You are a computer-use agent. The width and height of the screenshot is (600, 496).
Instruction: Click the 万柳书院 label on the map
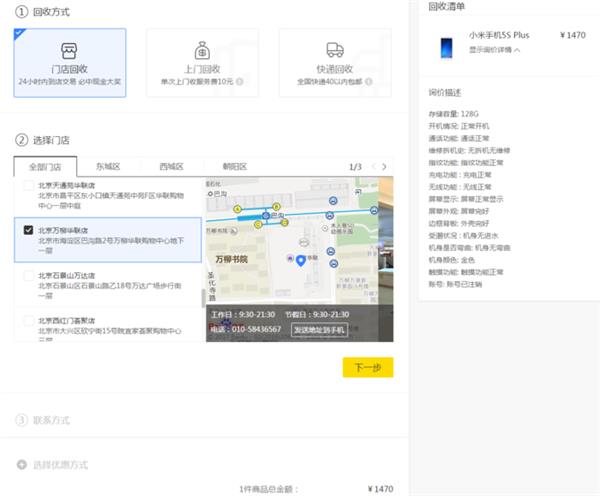tap(232, 259)
